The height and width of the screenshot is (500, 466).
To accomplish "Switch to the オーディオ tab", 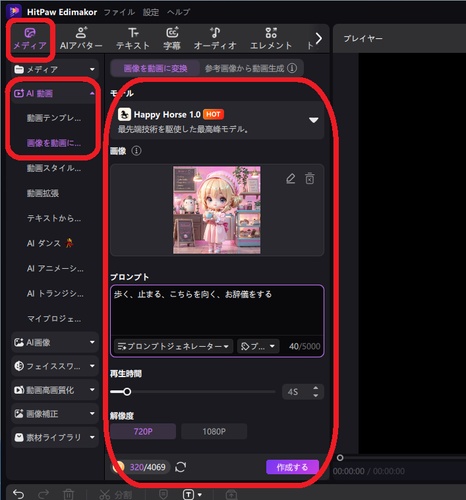I will coord(215,39).
